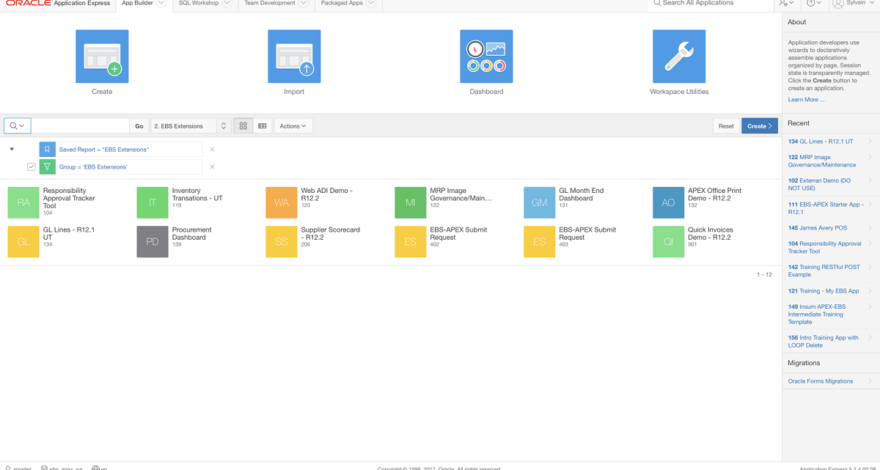Image resolution: width=880 pixels, height=470 pixels.
Task: Open Inventory Transations IT app icon
Action: pos(153,203)
